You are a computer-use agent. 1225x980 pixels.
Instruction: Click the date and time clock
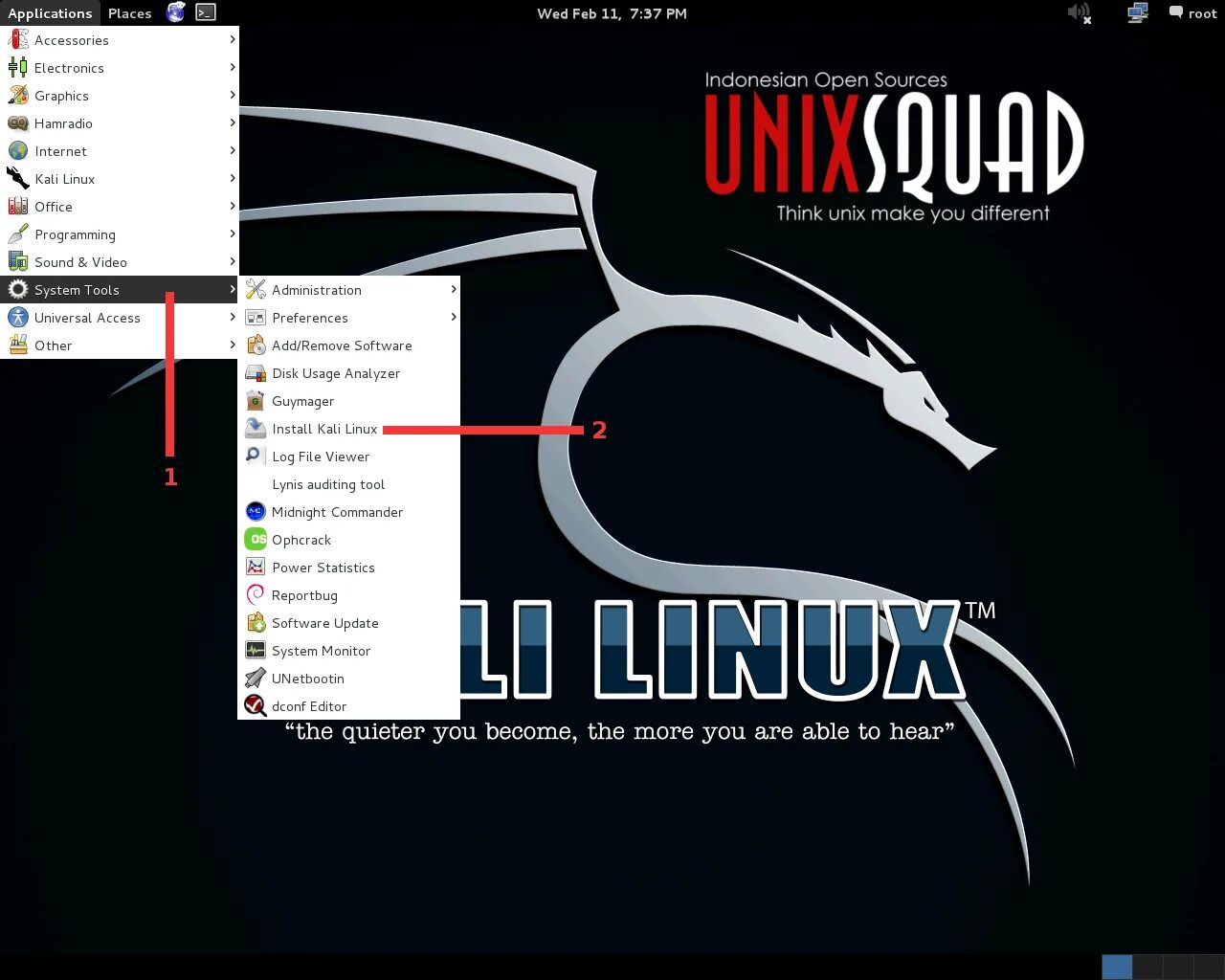(x=612, y=13)
